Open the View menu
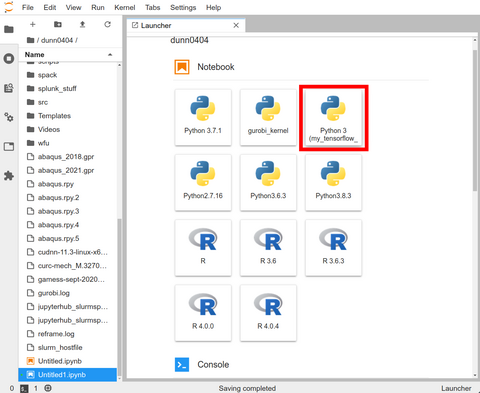This screenshot has width=480, height=393. [x=73, y=7]
